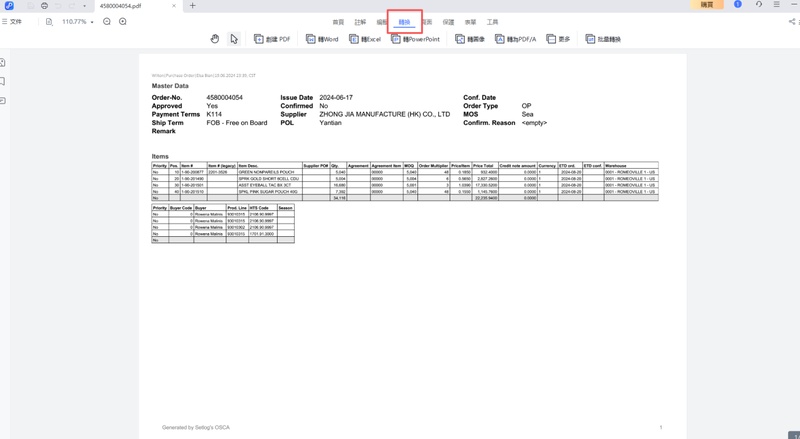800x439 pixels.
Task: Select the Hand pan tool
Action: click(214, 39)
